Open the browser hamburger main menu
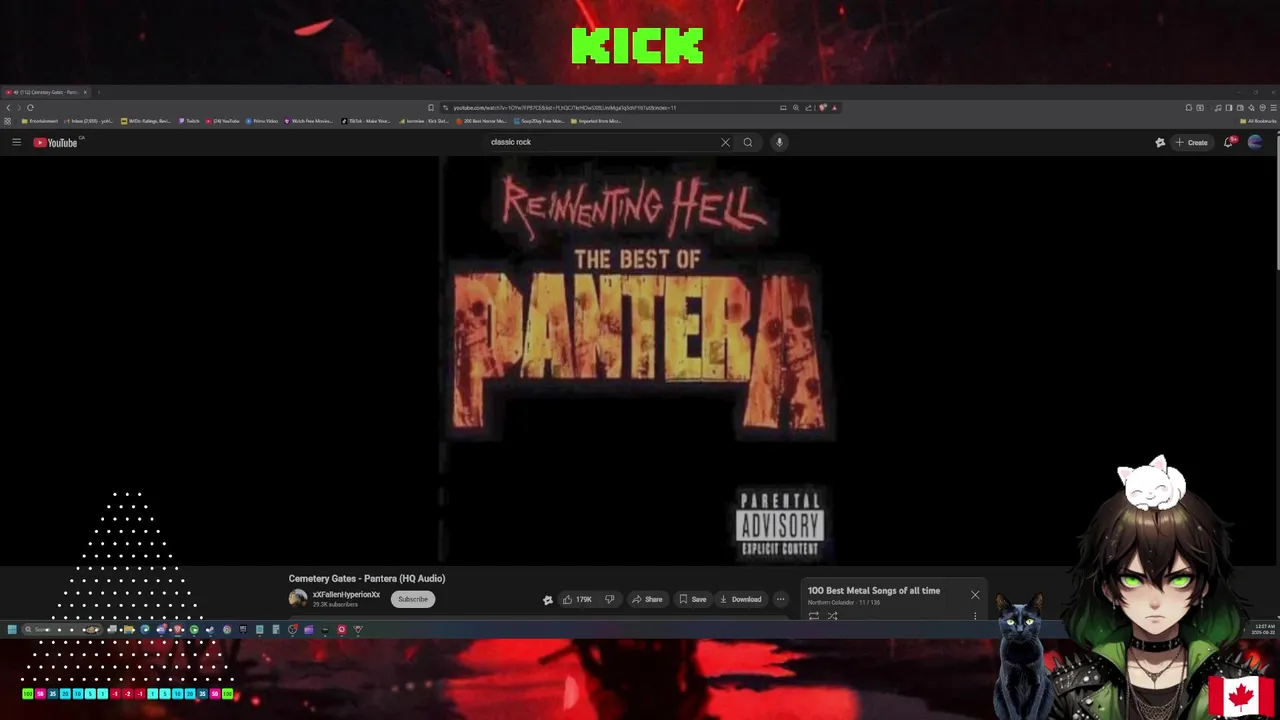The width and height of the screenshot is (1280, 720). (1273, 107)
